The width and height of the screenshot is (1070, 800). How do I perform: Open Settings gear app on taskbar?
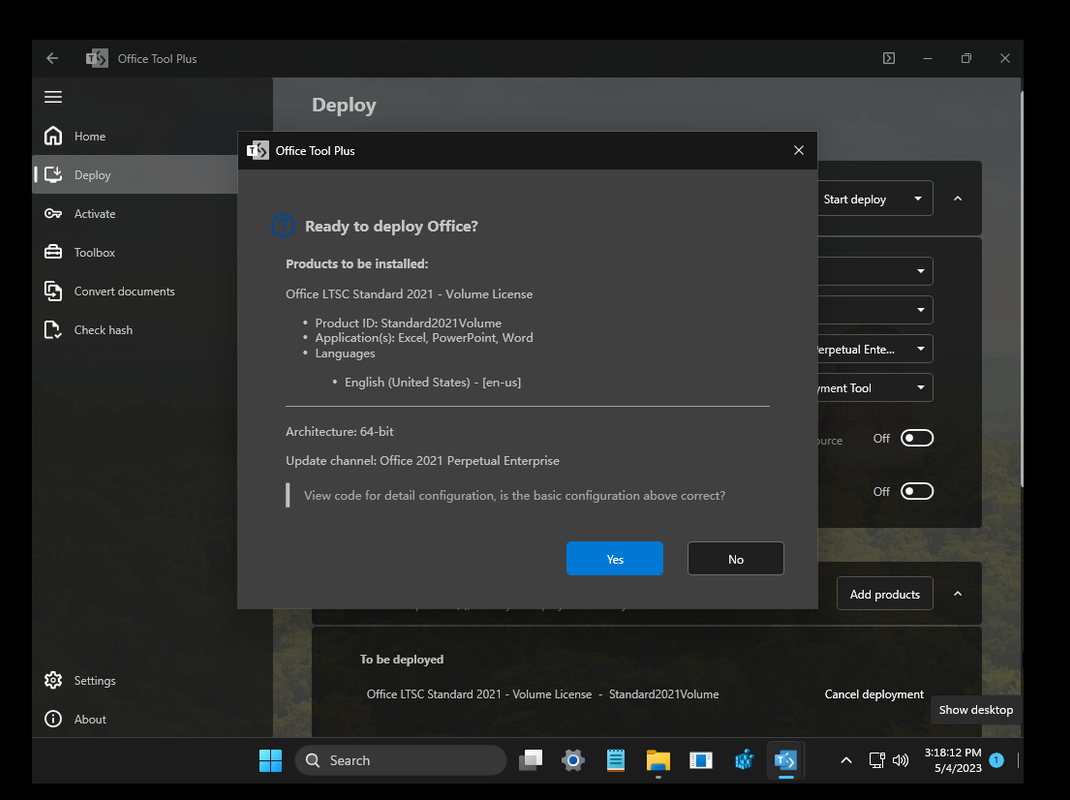[x=573, y=760]
